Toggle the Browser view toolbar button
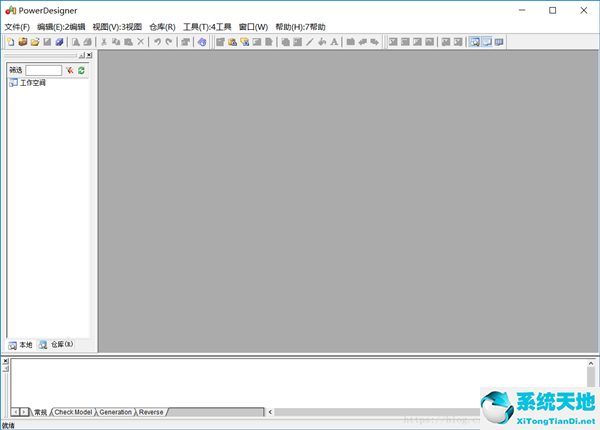The width and height of the screenshot is (600, 430). click(474, 42)
